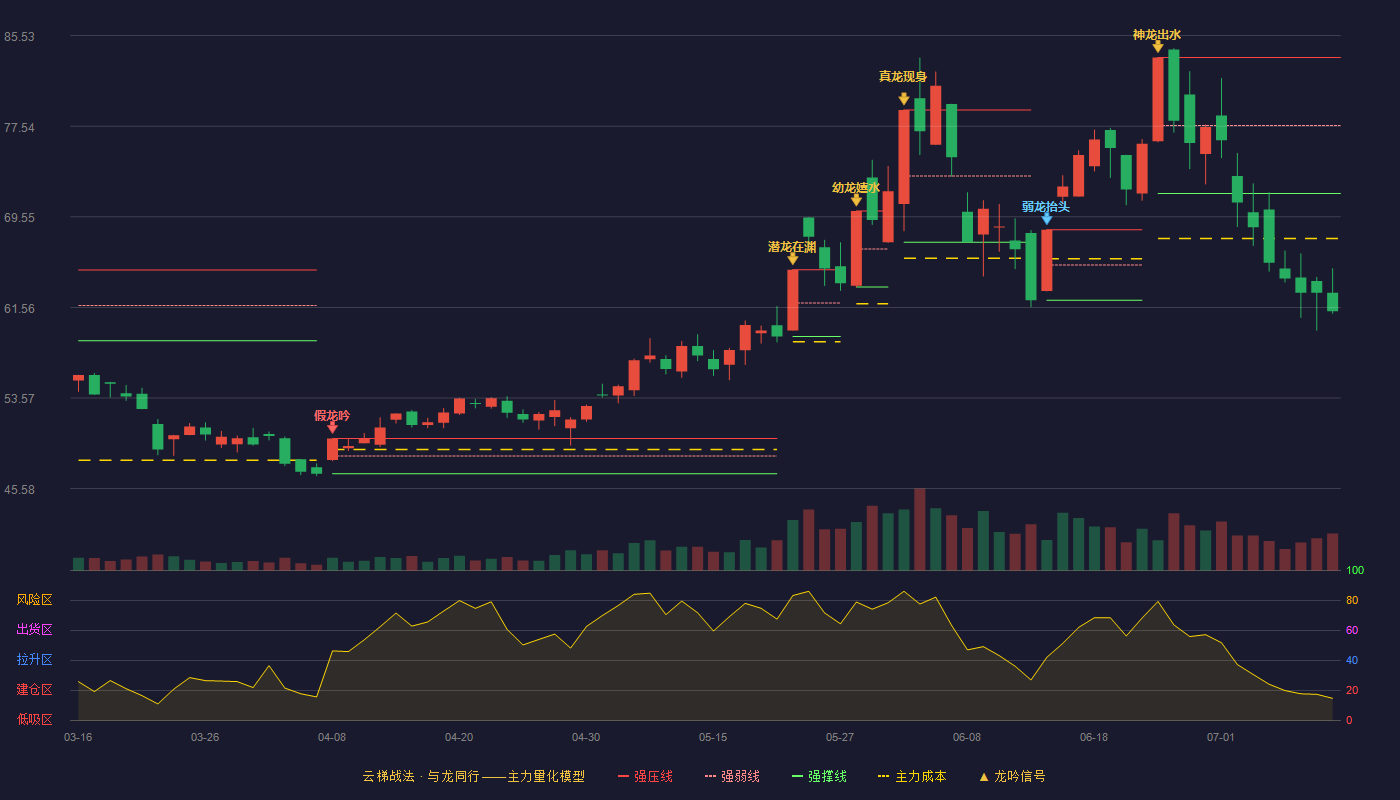Toggle the 龙吟信号 legend entry
The image size is (1400, 800).
1012,776
